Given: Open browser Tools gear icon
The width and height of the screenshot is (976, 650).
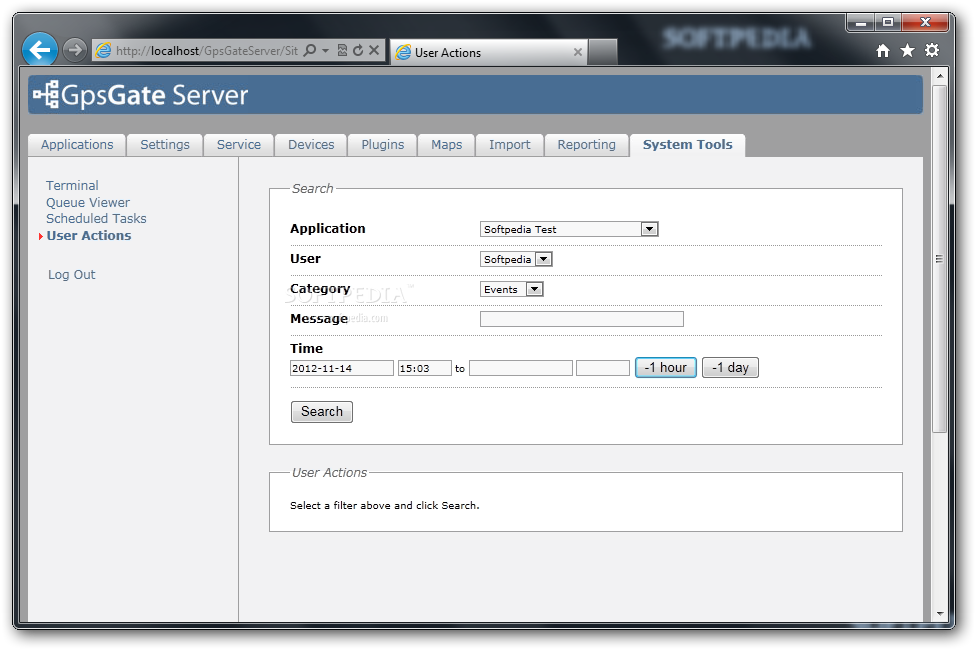Looking at the screenshot, I should click(932, 50).
